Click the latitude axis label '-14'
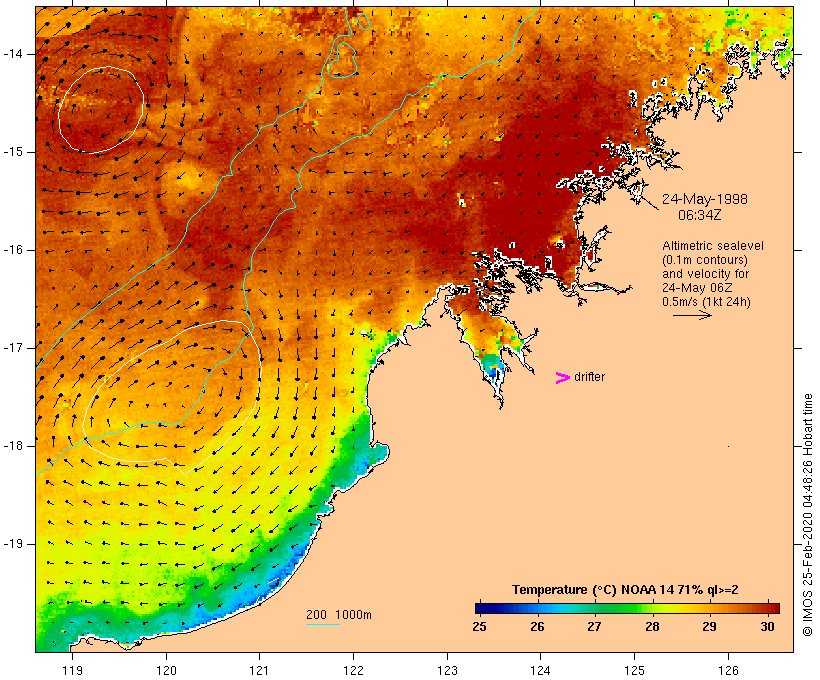Viewport: 820px width, 680px height. coord(12,53)
